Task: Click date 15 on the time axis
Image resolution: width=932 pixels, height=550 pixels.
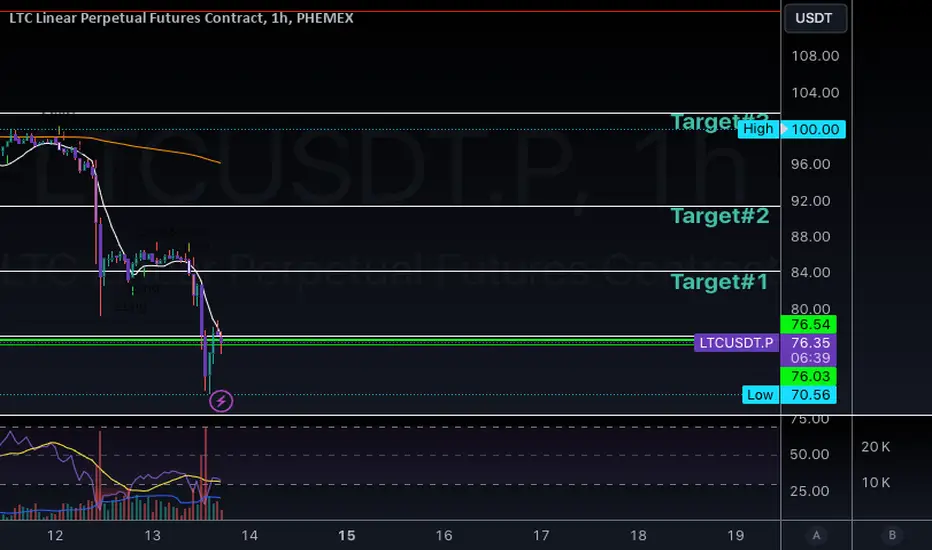Action: point(347,536)
